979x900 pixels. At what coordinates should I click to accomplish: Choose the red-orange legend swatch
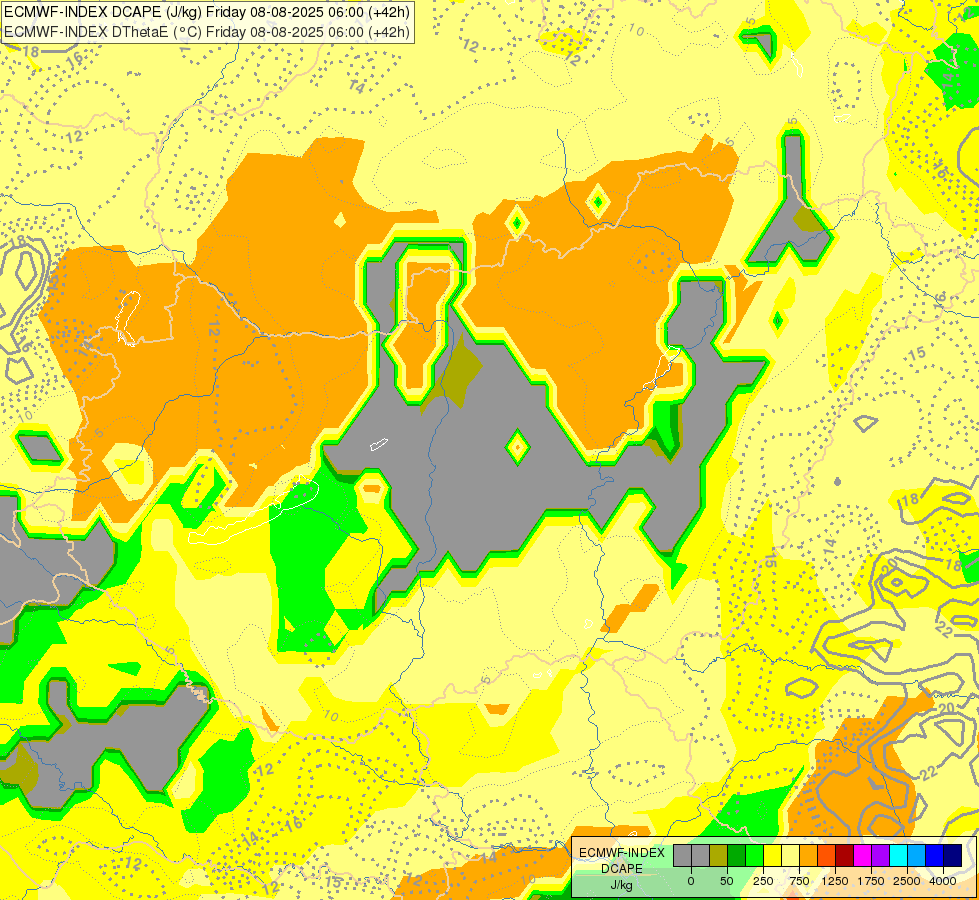[x=827, y=855]
